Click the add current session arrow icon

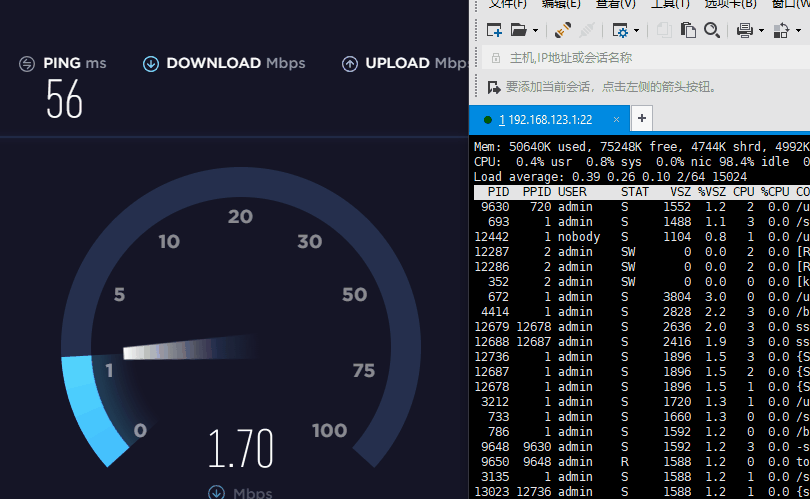[x=494, y=87]
